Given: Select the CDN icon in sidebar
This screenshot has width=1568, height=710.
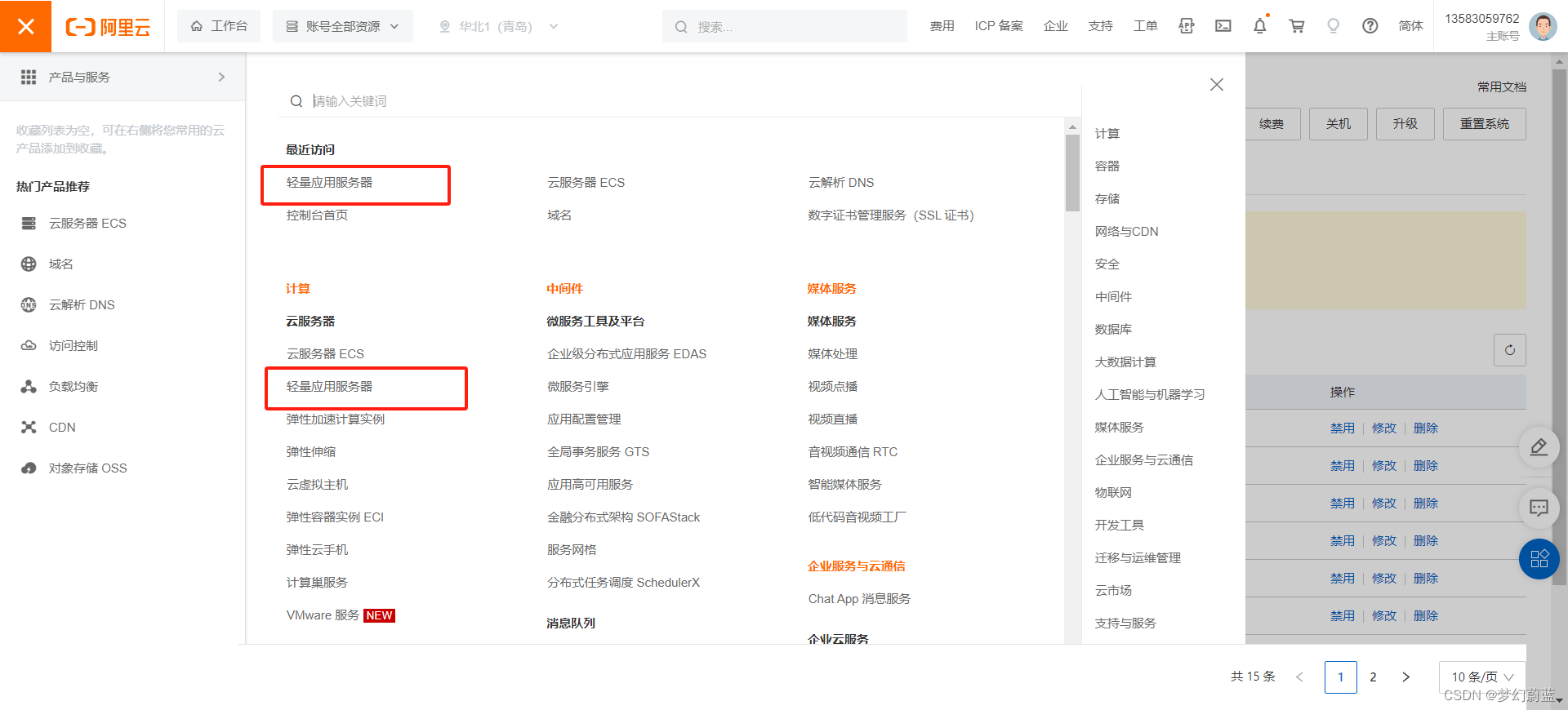Looking at the screenshot, I should (x=29, y=427).
